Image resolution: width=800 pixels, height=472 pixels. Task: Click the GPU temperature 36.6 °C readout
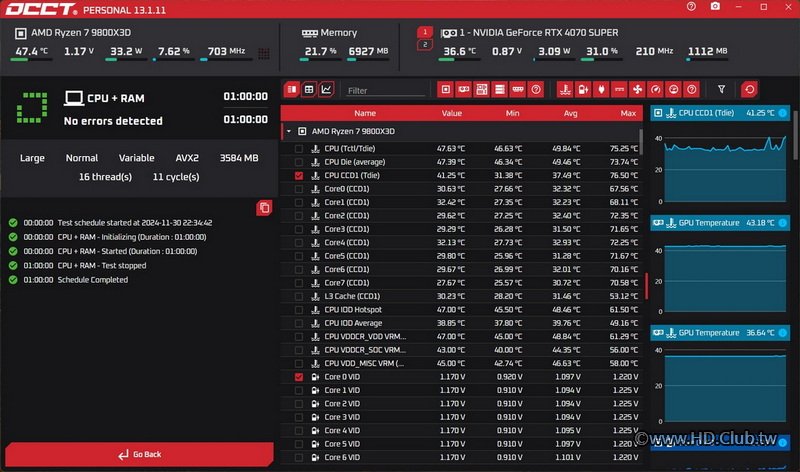[x=459, y=52]
